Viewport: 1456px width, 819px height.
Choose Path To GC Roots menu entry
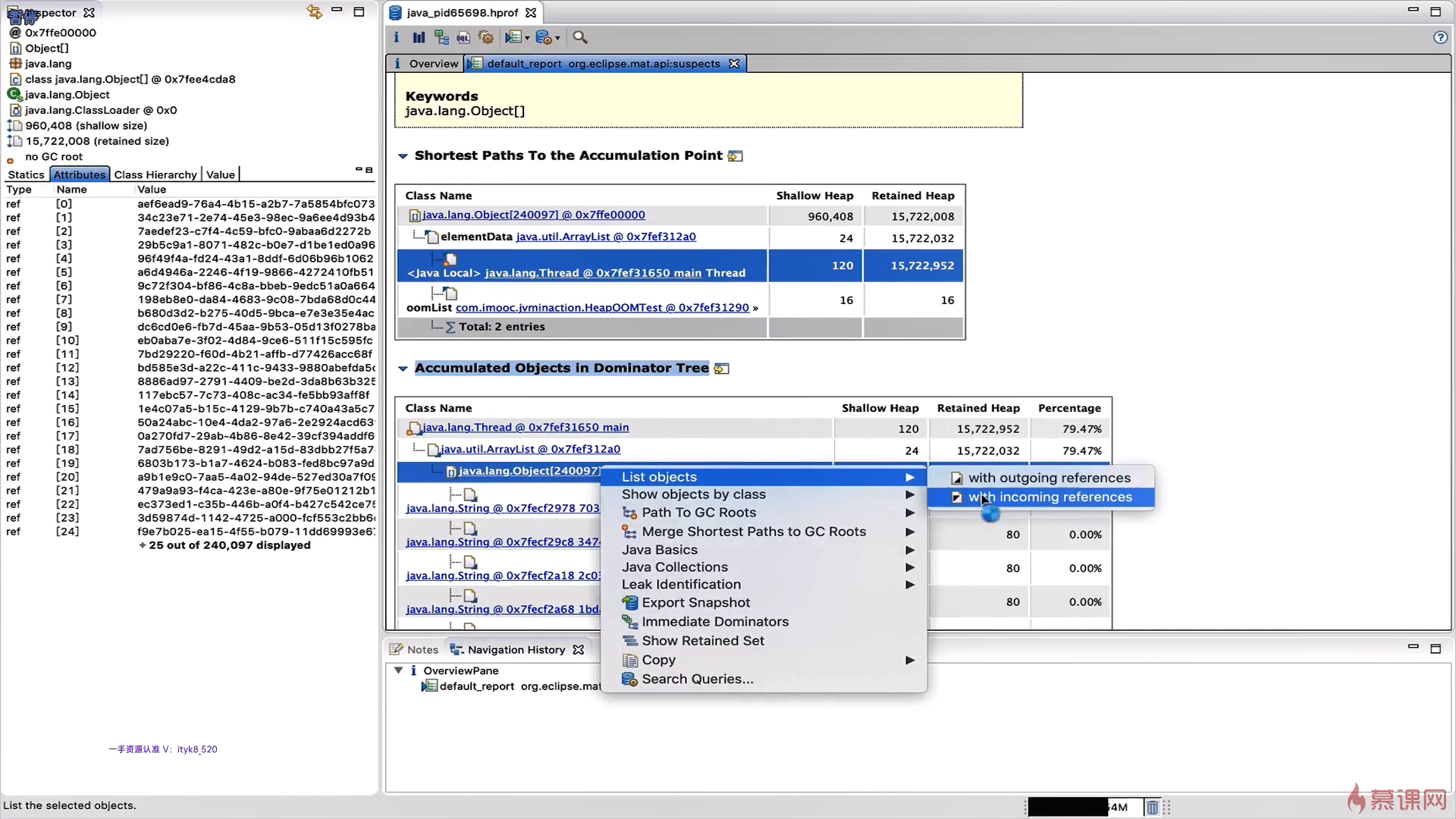coord(698,513)
